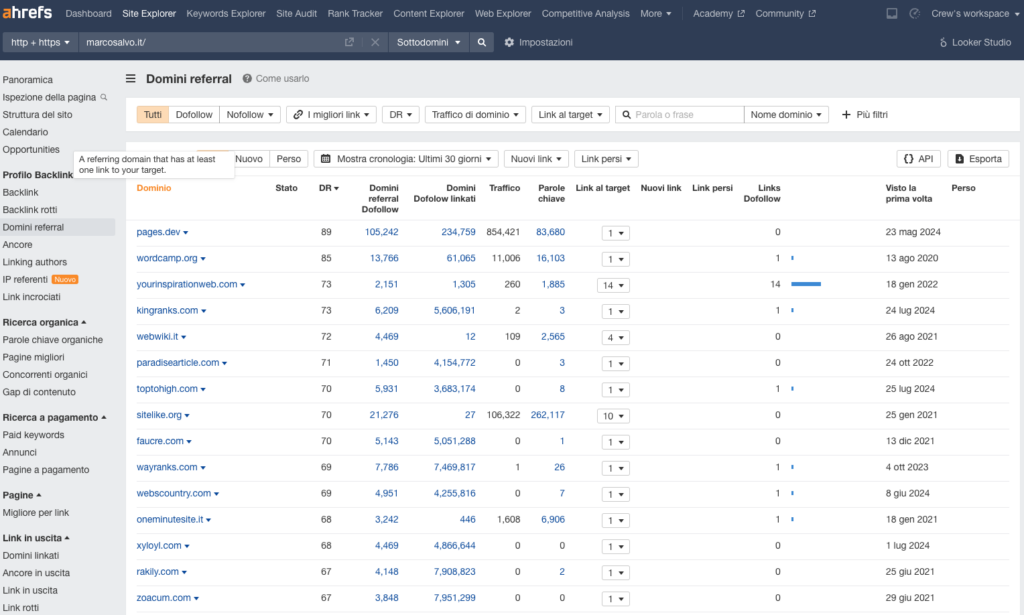Click the kingranks.com domain link

167,310
